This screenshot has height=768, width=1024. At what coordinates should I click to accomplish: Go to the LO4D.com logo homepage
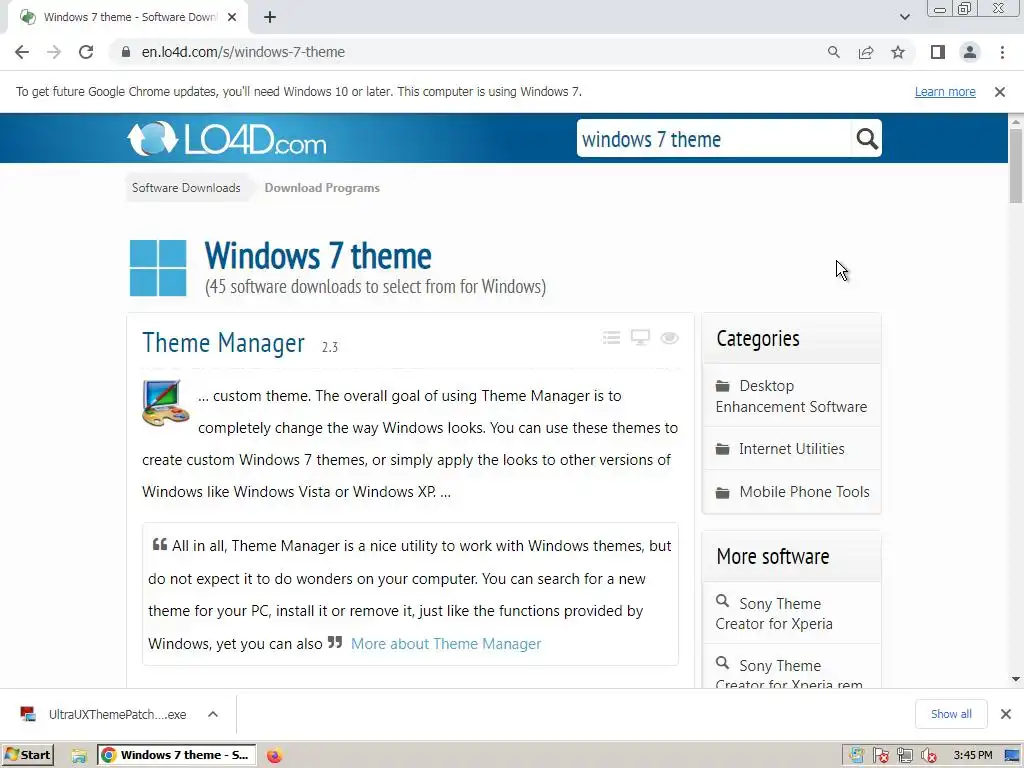point(226,138)
